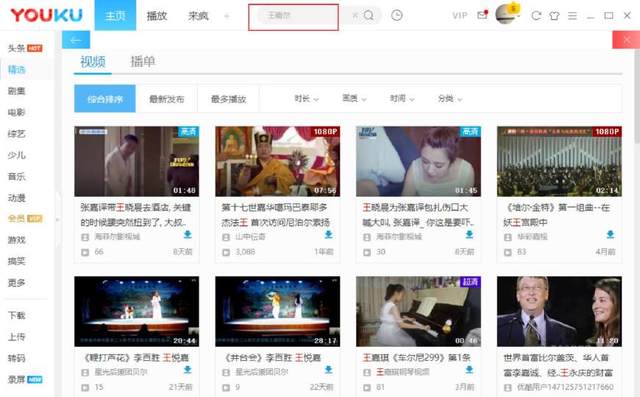
Task: Select the 播单 playlist tab
Action: click(142, 62)
